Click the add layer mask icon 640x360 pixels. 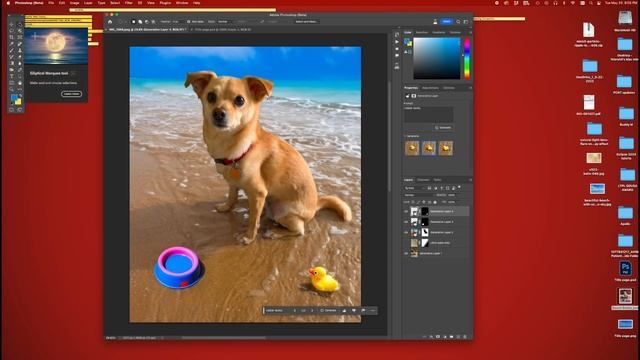pyautogui.click(x=438, y=337)
